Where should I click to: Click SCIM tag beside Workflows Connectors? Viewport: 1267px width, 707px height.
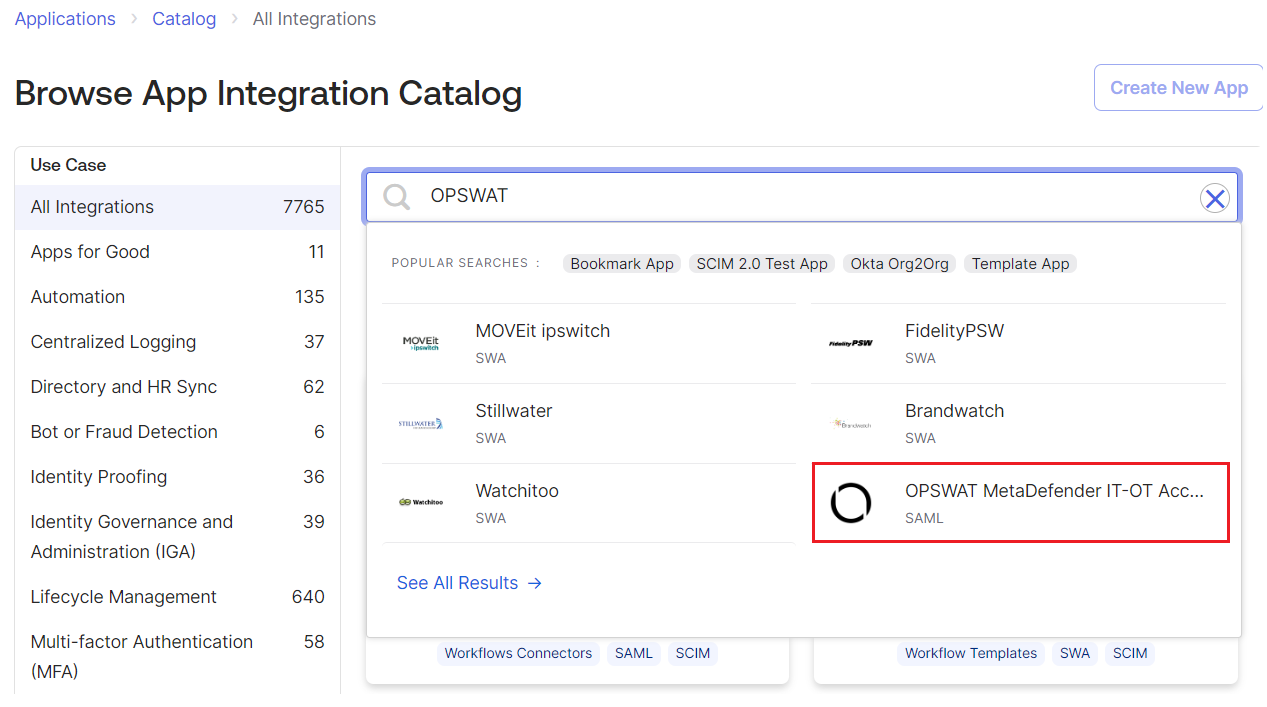point(693,654)
